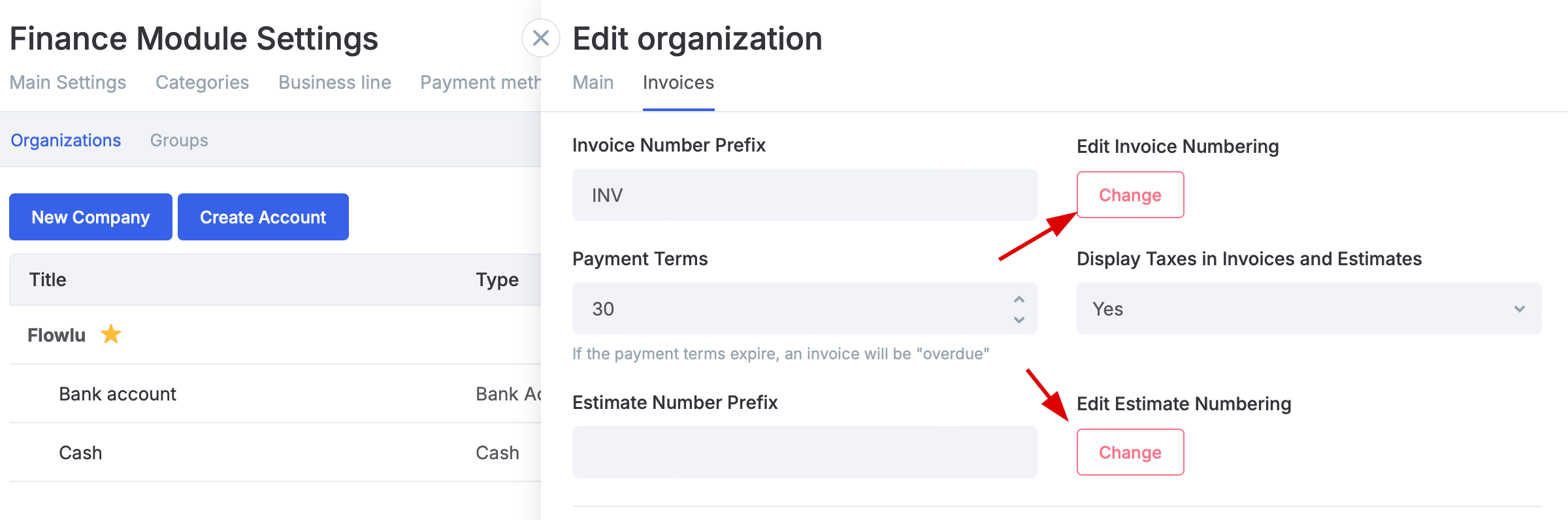
Task: Open the Payment methods tab
Action: 480,83
